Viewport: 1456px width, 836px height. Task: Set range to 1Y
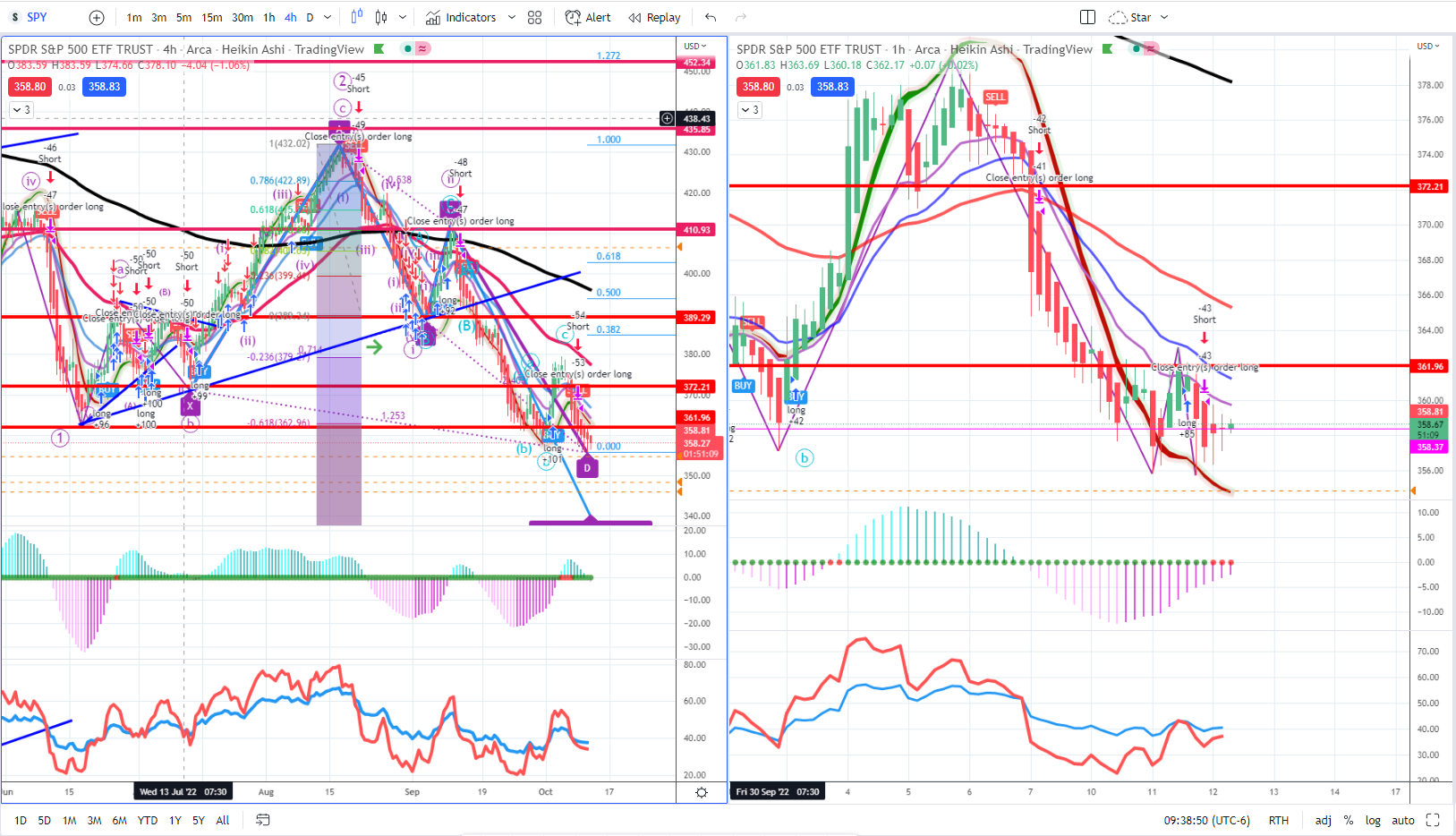click(175, 820)
